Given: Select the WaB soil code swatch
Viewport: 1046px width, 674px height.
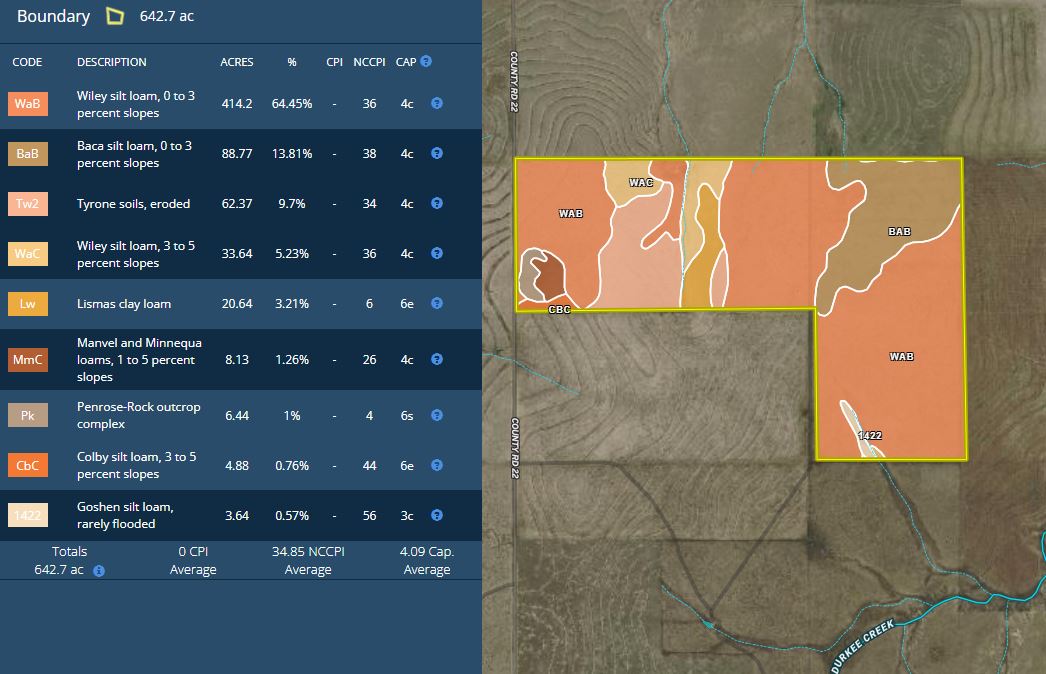Looking at the screenshot, I should coord(27,104).
